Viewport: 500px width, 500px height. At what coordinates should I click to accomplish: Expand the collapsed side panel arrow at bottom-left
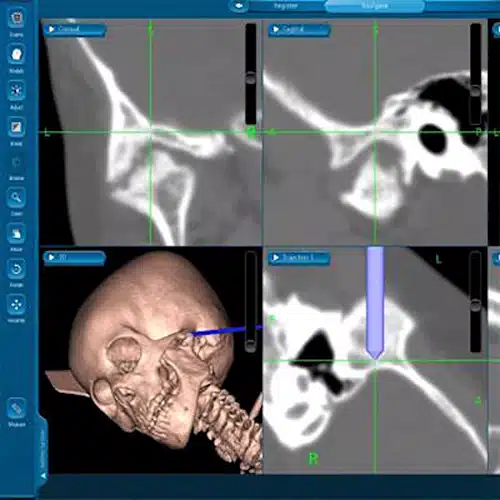click(x=44, y=476)
